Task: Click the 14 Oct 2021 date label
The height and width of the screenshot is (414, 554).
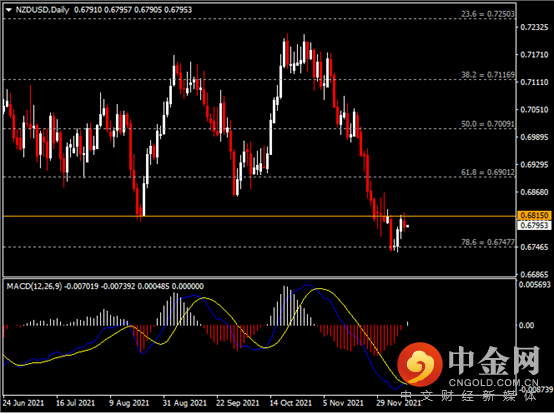Action: (x=290, y=403)
